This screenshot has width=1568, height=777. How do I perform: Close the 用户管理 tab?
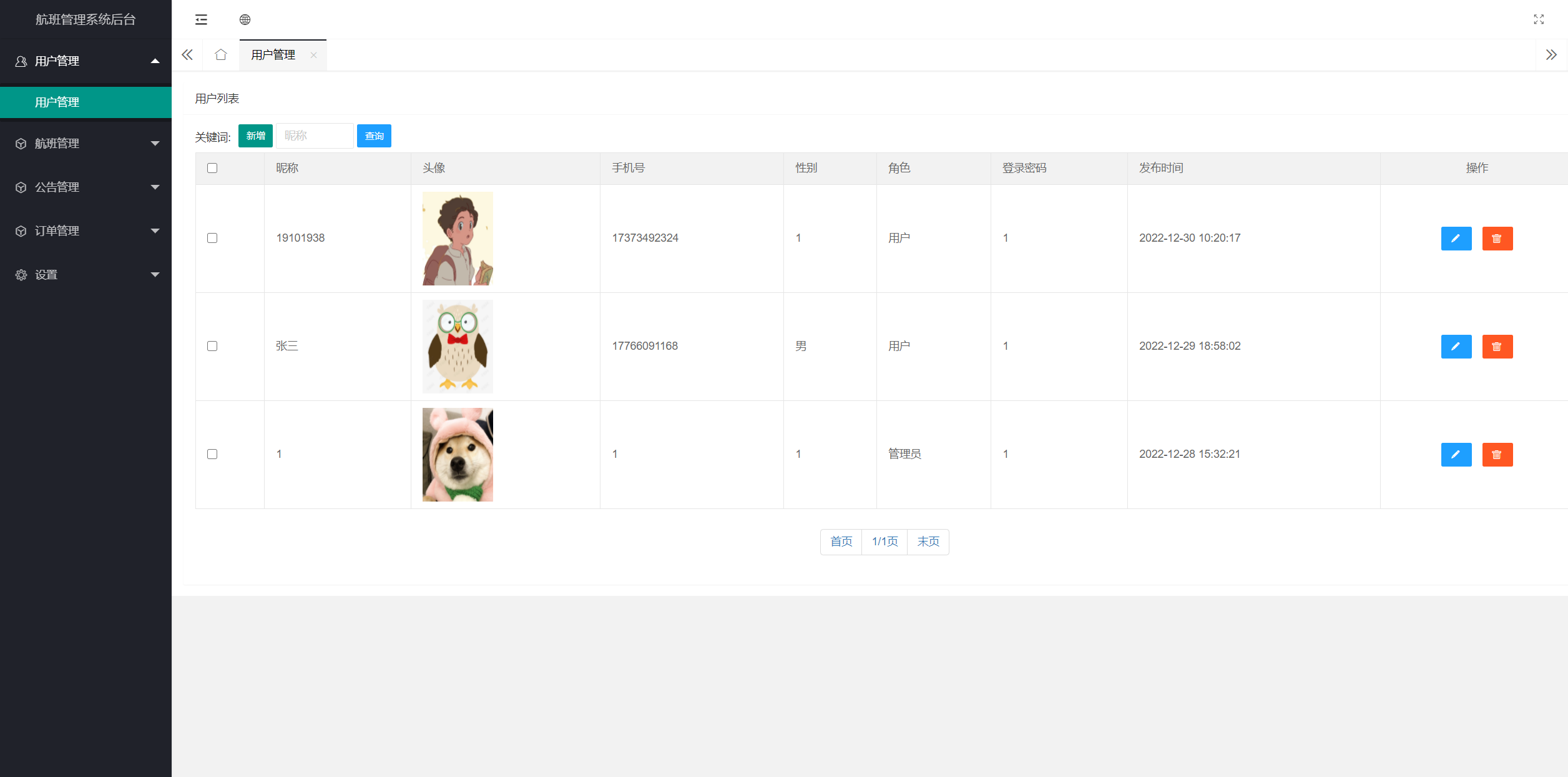313,55
